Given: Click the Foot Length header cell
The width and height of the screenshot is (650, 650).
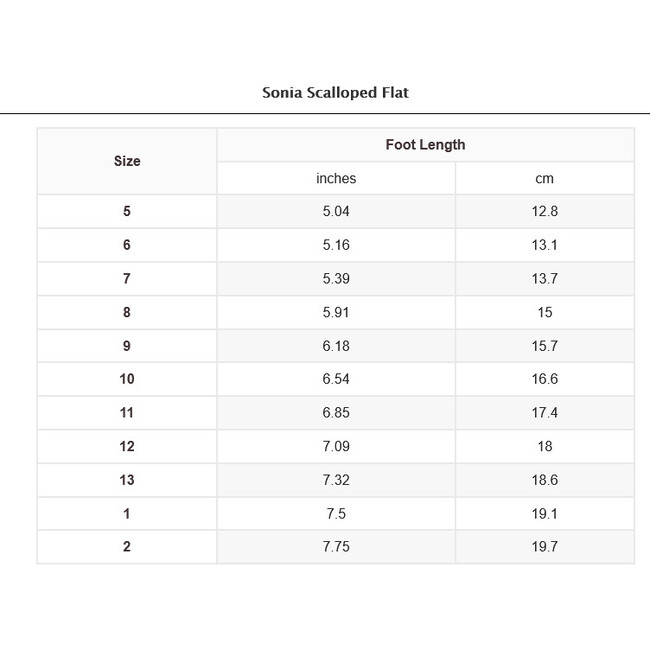Looking at the screenshot, I should pos(425,145).
